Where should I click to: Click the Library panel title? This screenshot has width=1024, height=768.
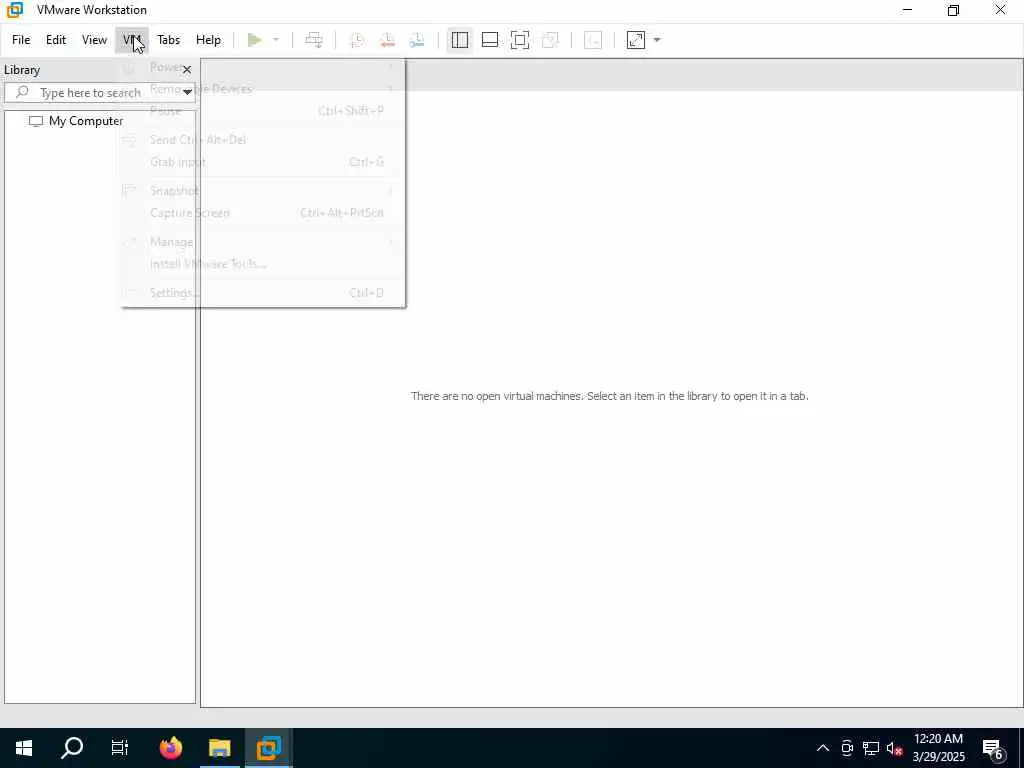pos(22,70)
